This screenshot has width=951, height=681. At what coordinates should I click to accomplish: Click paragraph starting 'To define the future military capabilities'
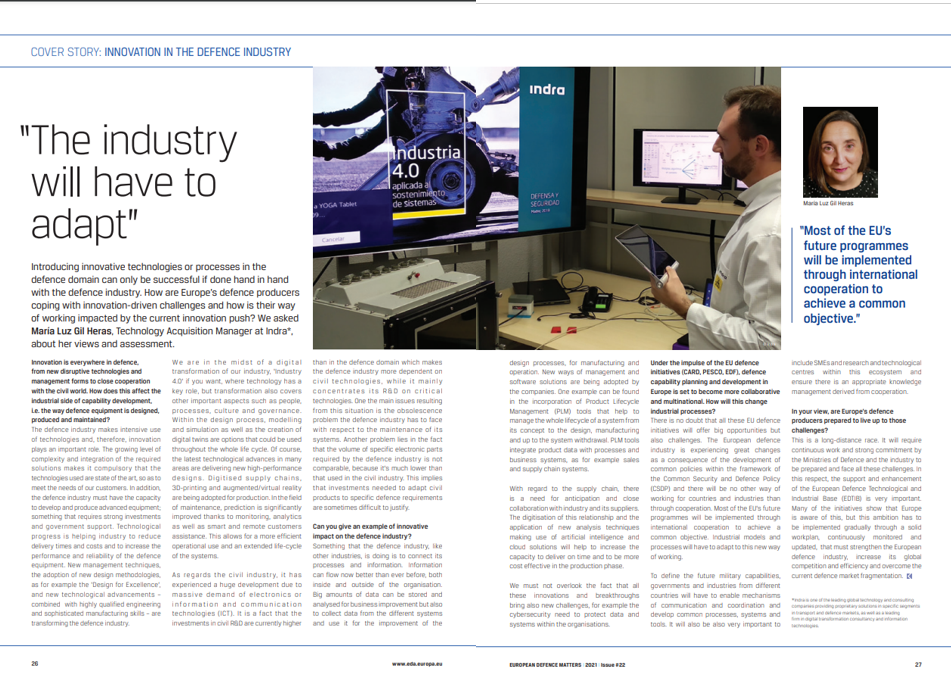[715, 600]
